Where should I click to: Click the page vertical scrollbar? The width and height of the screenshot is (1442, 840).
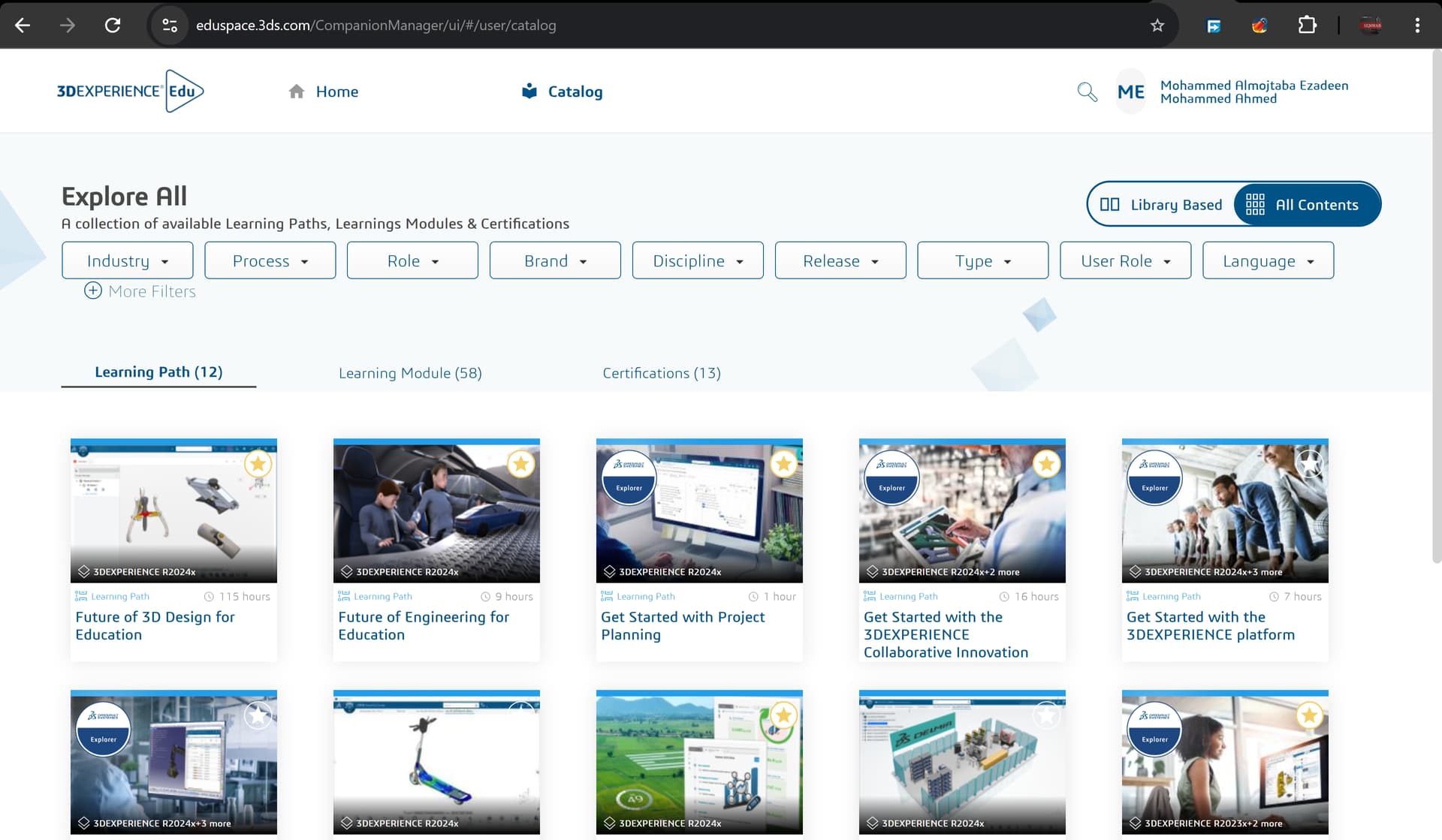click(x=1436, y=300)
